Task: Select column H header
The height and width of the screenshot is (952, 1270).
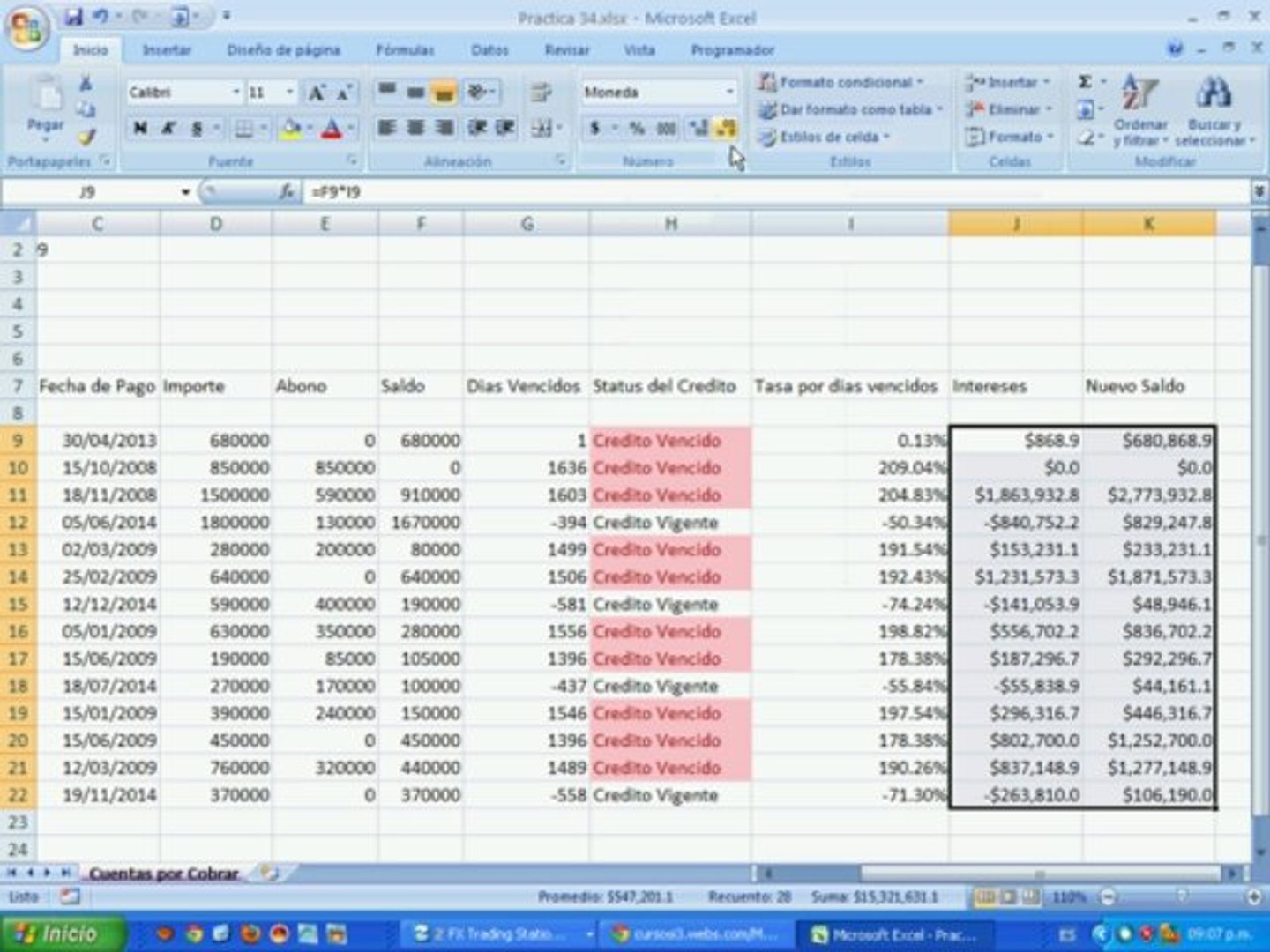Action: 670,224
